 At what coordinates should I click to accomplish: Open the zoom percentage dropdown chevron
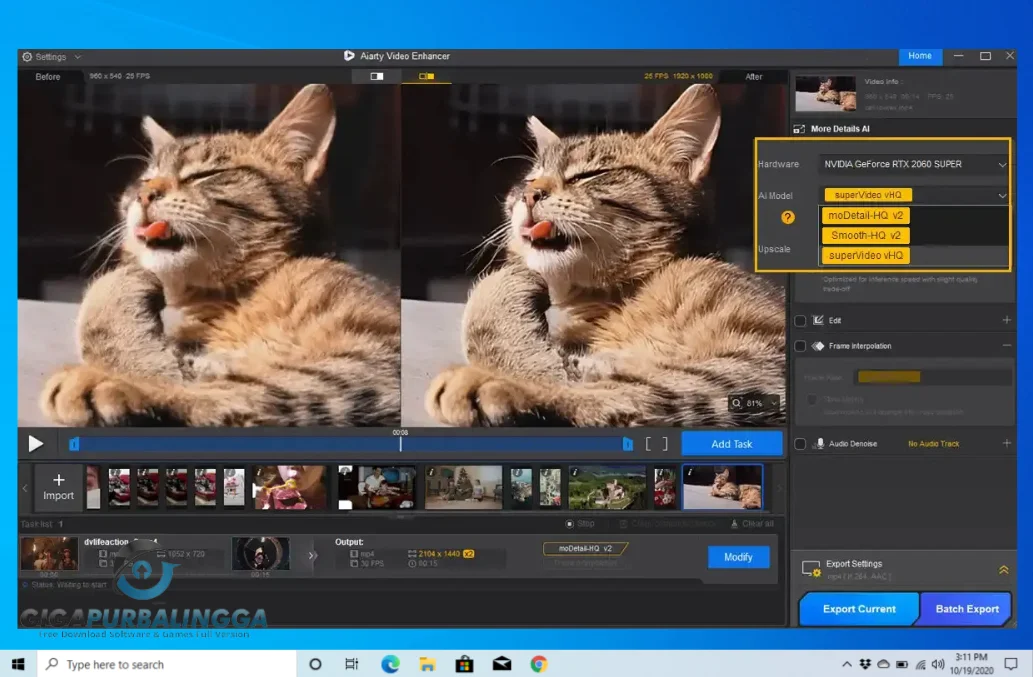click(x=773, y=403)
